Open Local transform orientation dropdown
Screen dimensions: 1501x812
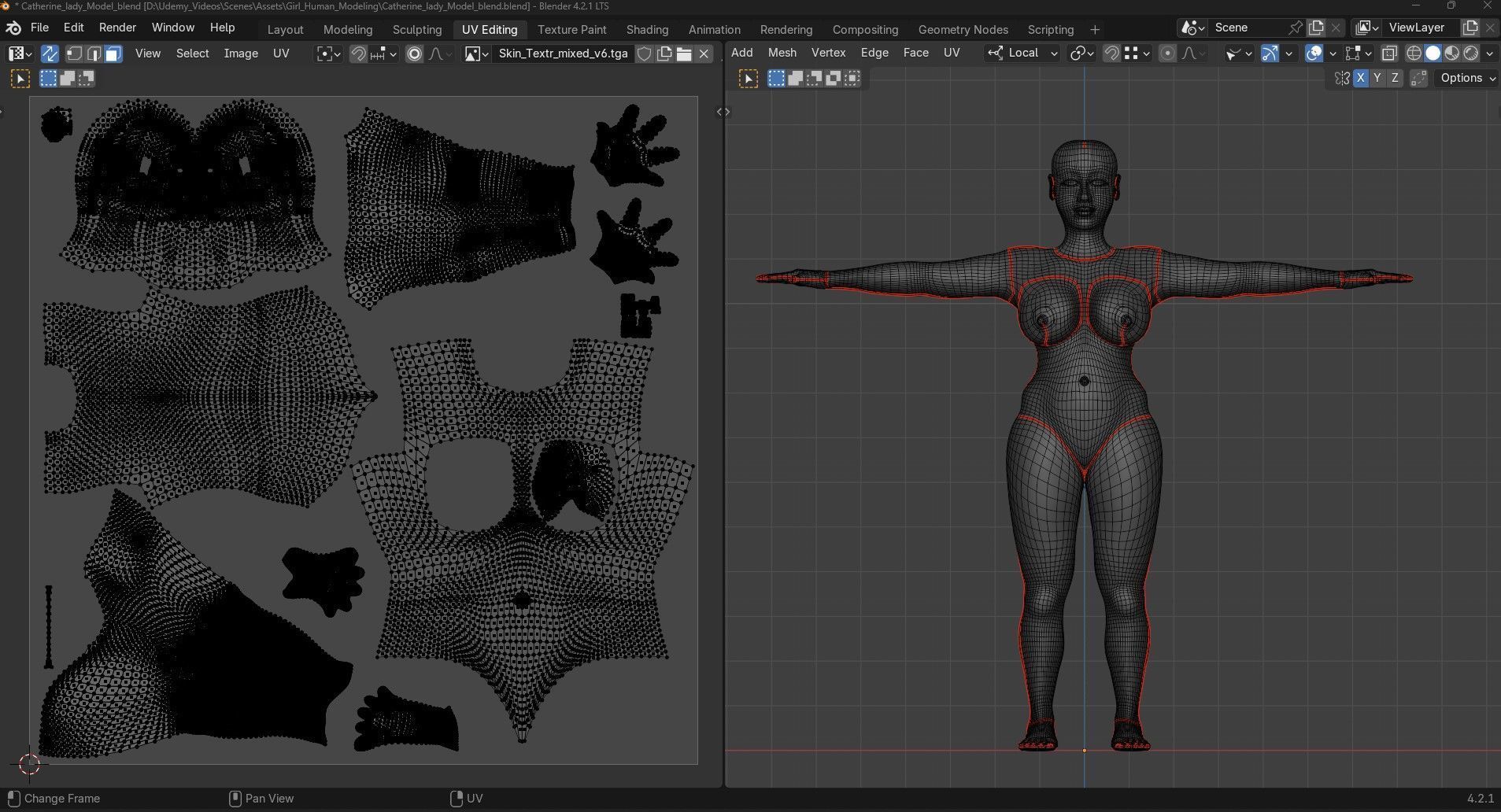1023,53
